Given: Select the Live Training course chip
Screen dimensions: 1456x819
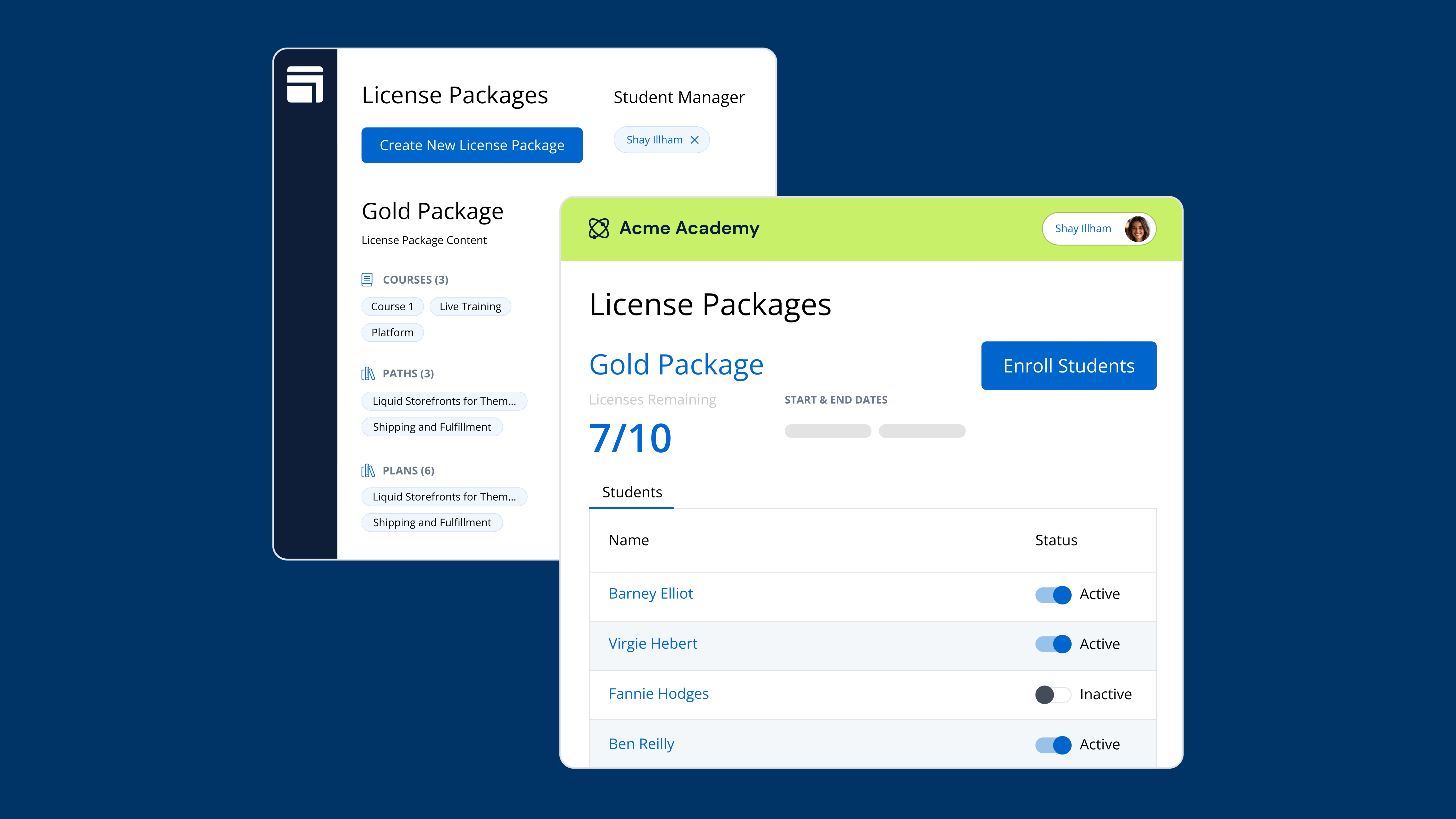Looking at the screenshot, I should point(470,306).
